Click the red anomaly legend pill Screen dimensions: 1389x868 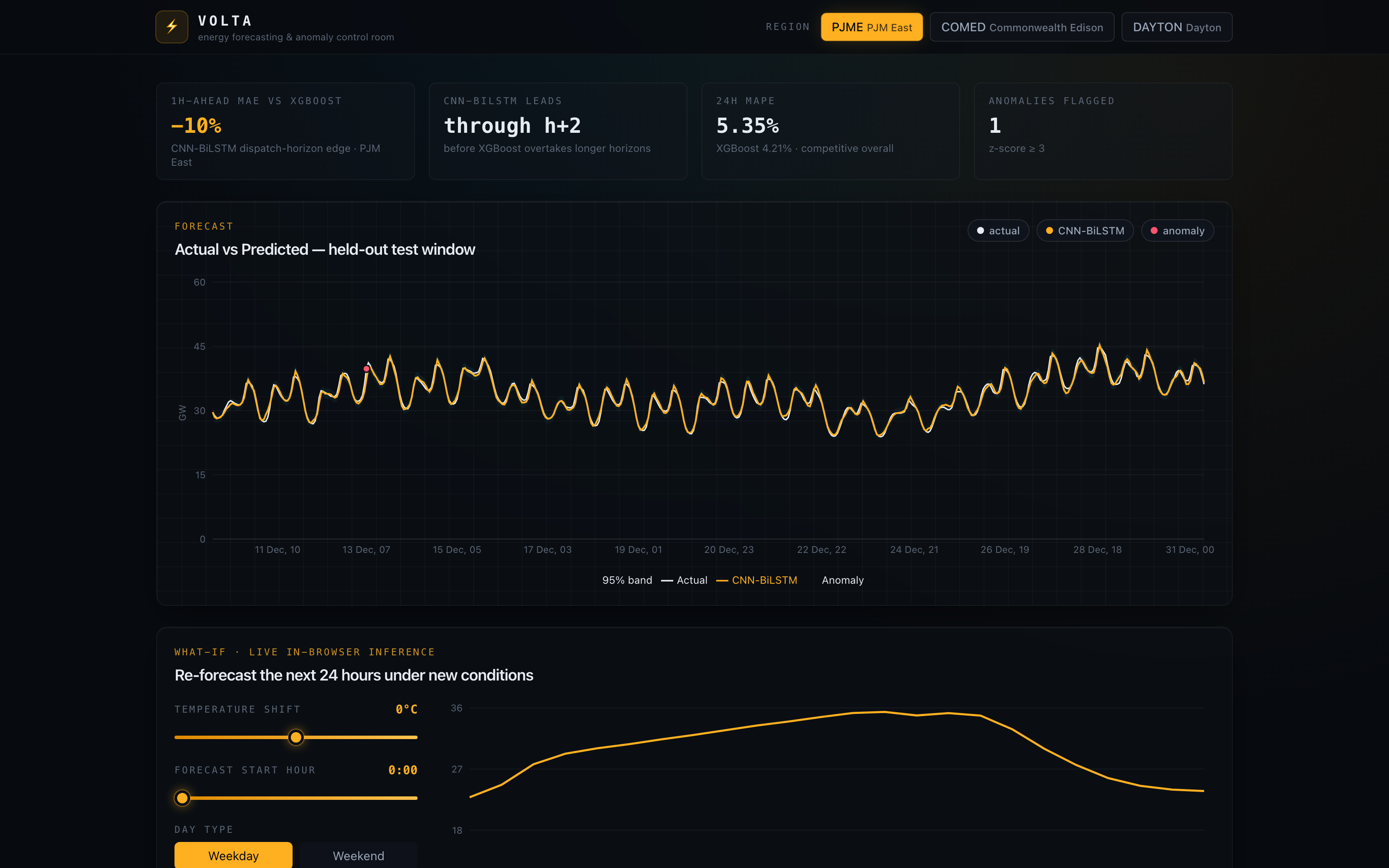[1177, 231]
